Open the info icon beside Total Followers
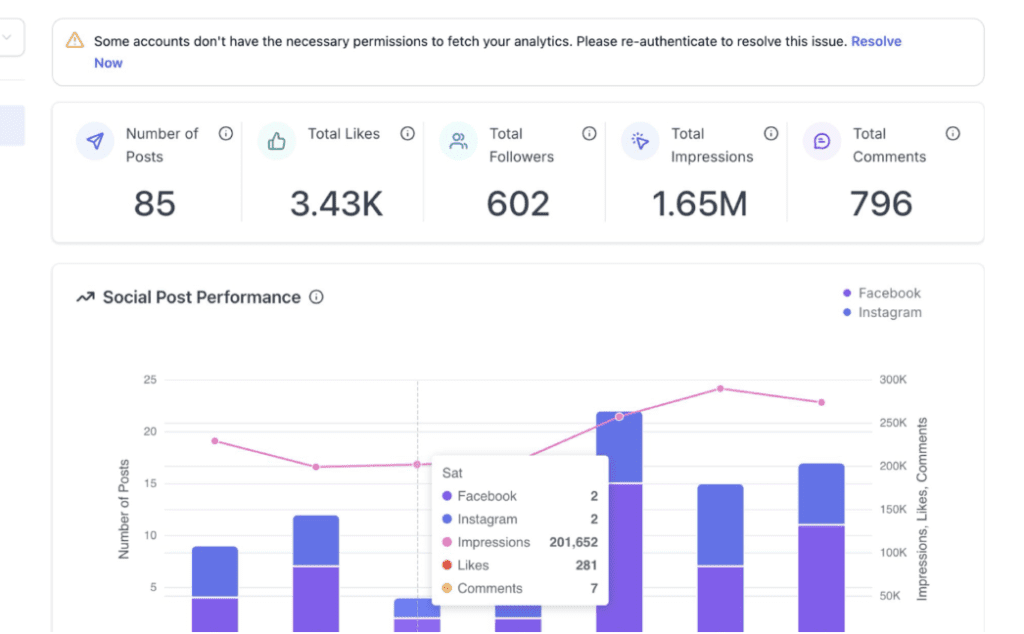 click(589, 133)
